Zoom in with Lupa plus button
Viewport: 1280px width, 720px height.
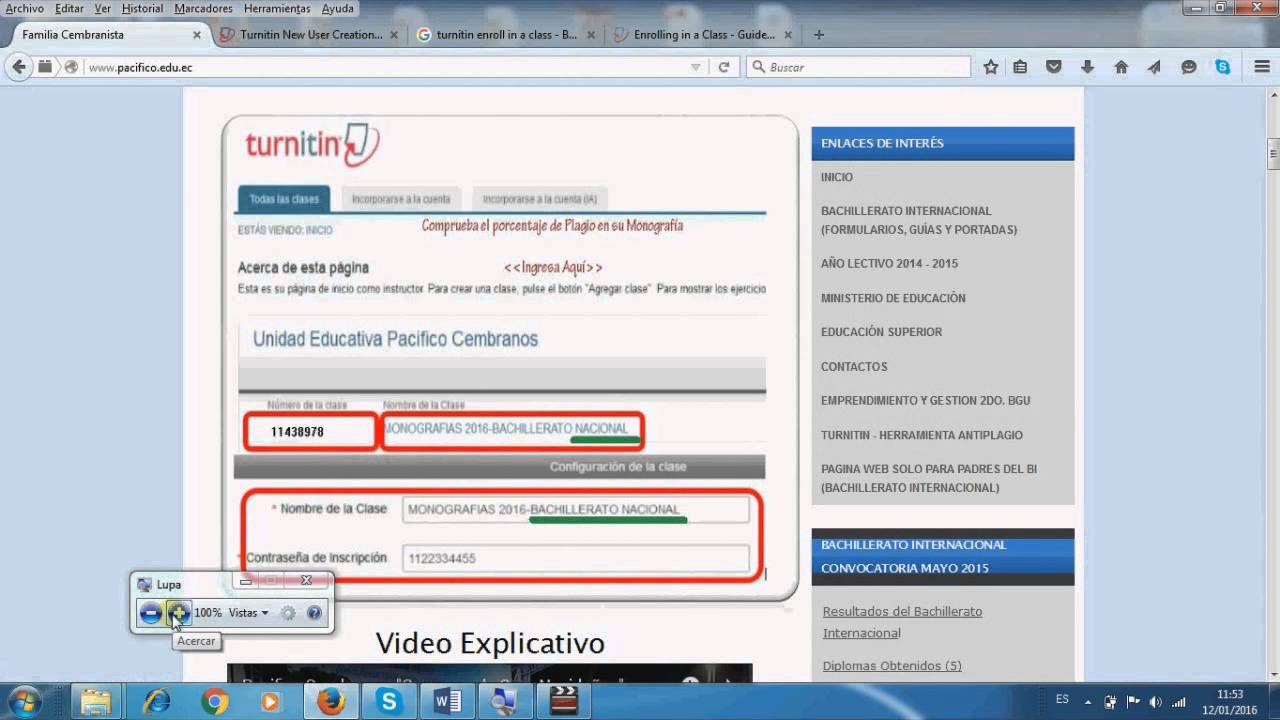coord(179,613)
